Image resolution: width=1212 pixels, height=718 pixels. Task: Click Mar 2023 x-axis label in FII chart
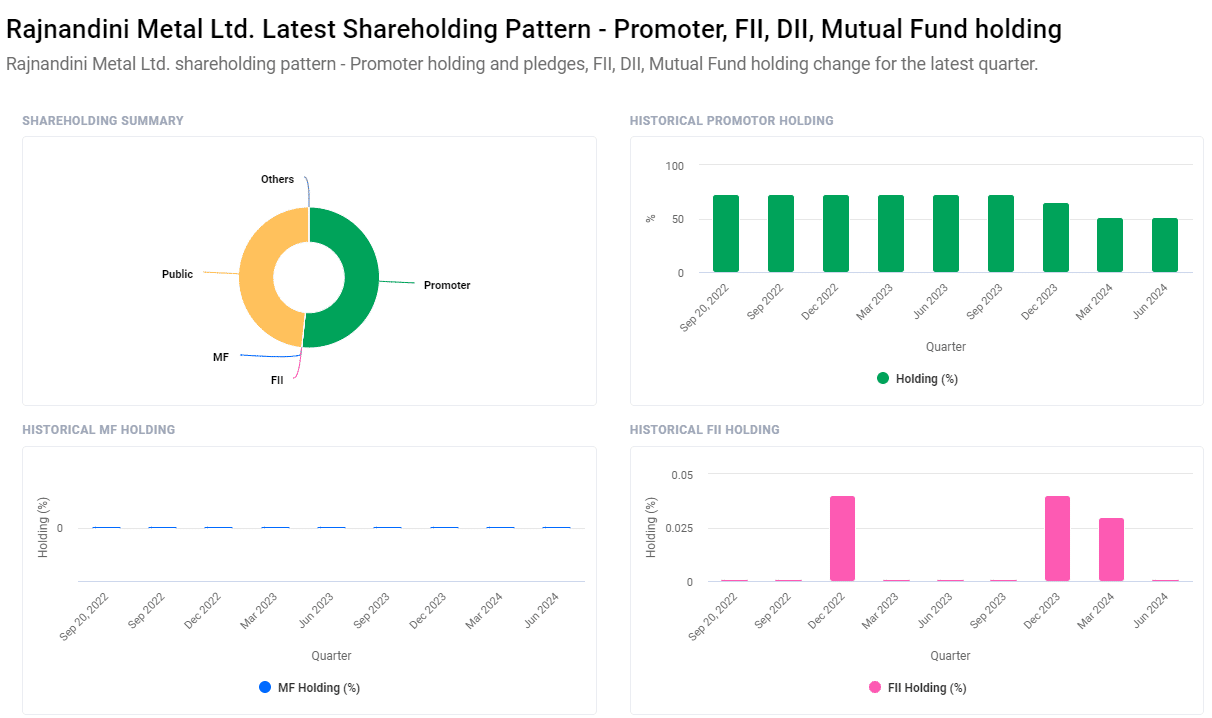tap(880, 611)
